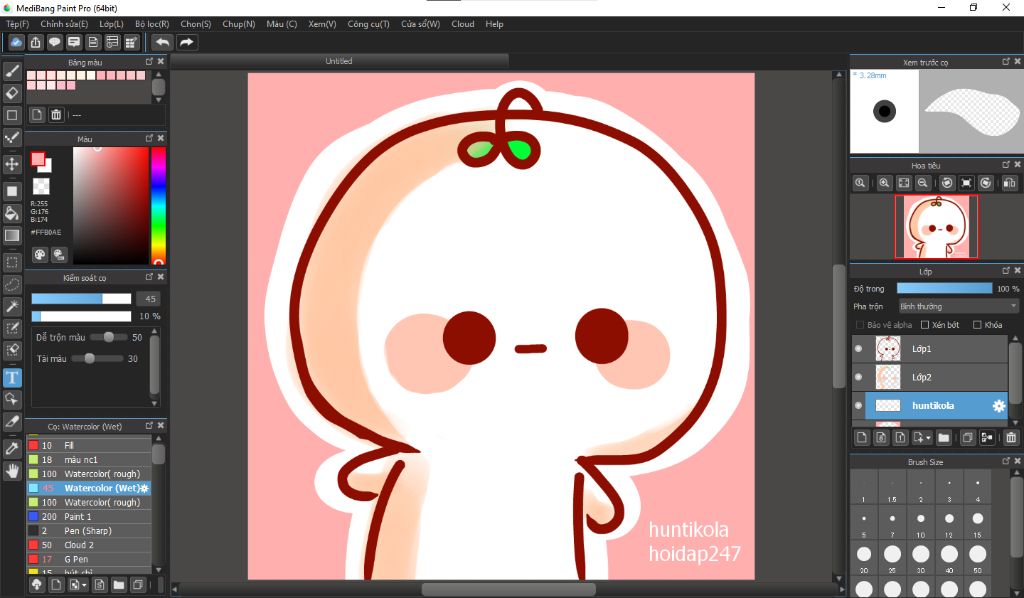1024x598 pixels.
Task: Click the zoom out icon in navigator
Action: click(x=923, y=183)
